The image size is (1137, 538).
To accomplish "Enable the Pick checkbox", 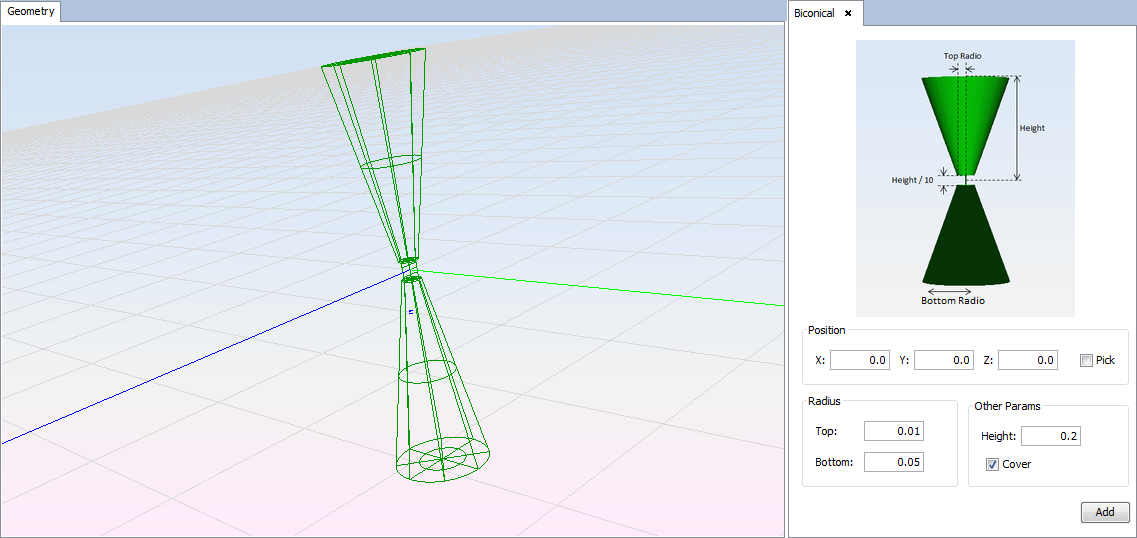I will click(x=1086, y=360).
